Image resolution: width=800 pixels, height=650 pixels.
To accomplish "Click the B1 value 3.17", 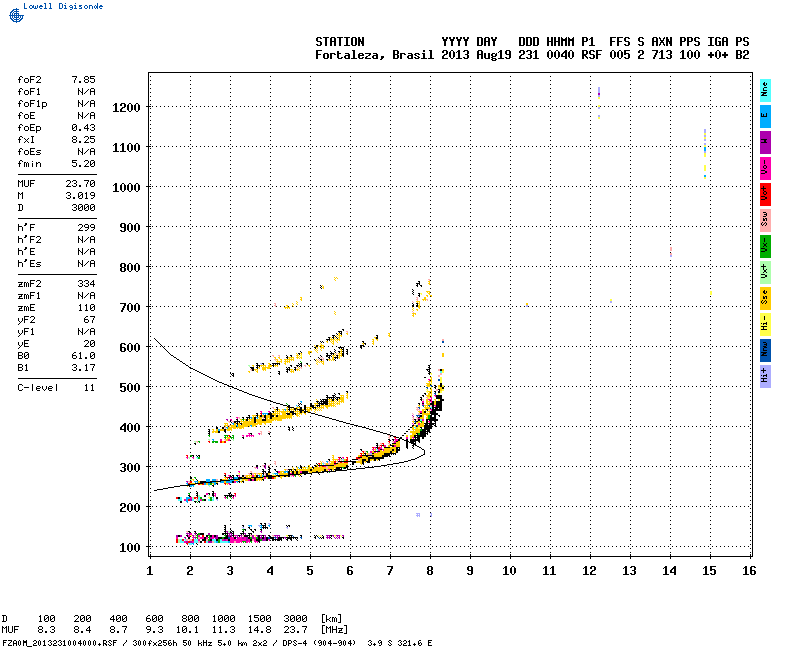I will pos(83,368).
